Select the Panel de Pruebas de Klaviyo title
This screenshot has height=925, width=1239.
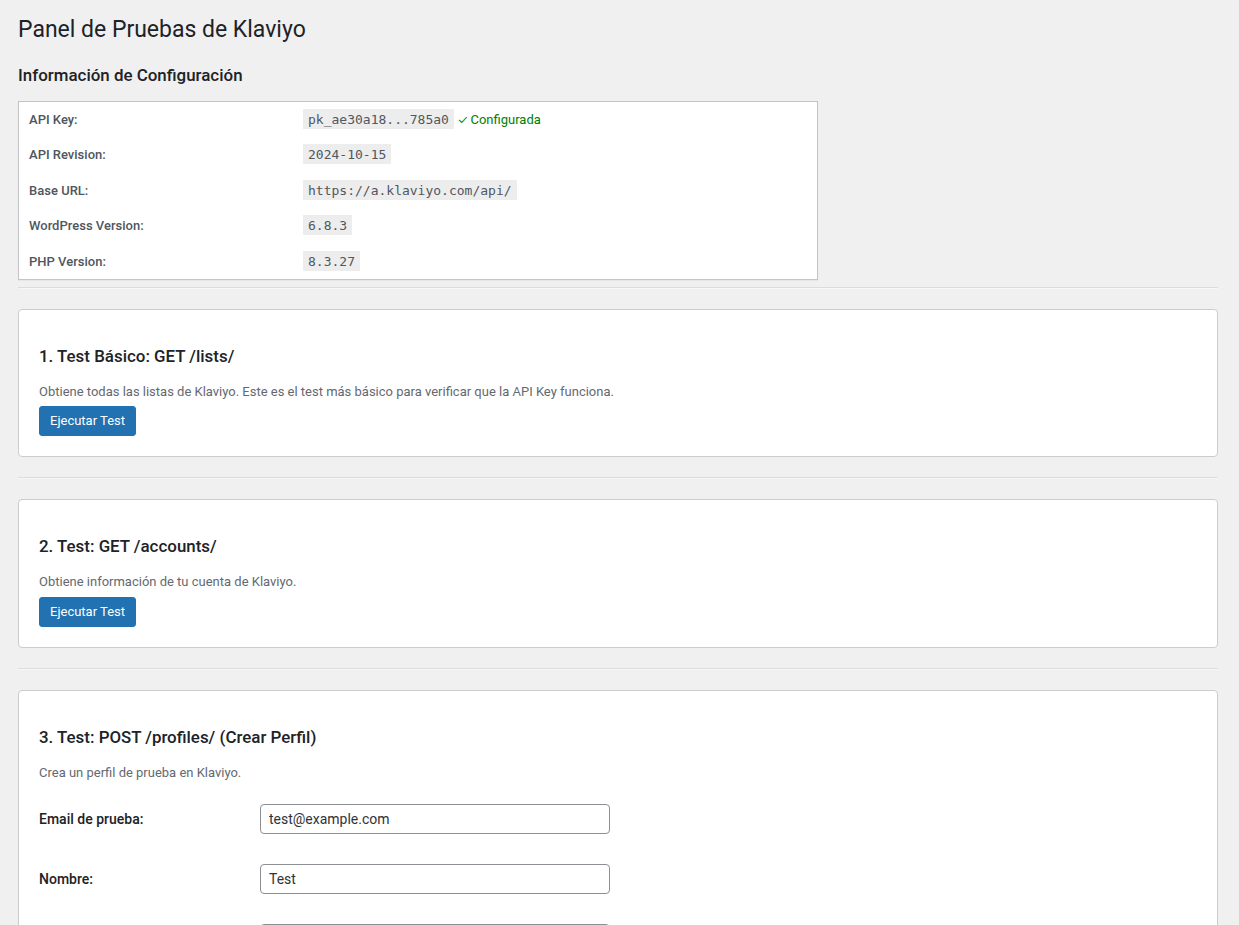coord(161,29)
